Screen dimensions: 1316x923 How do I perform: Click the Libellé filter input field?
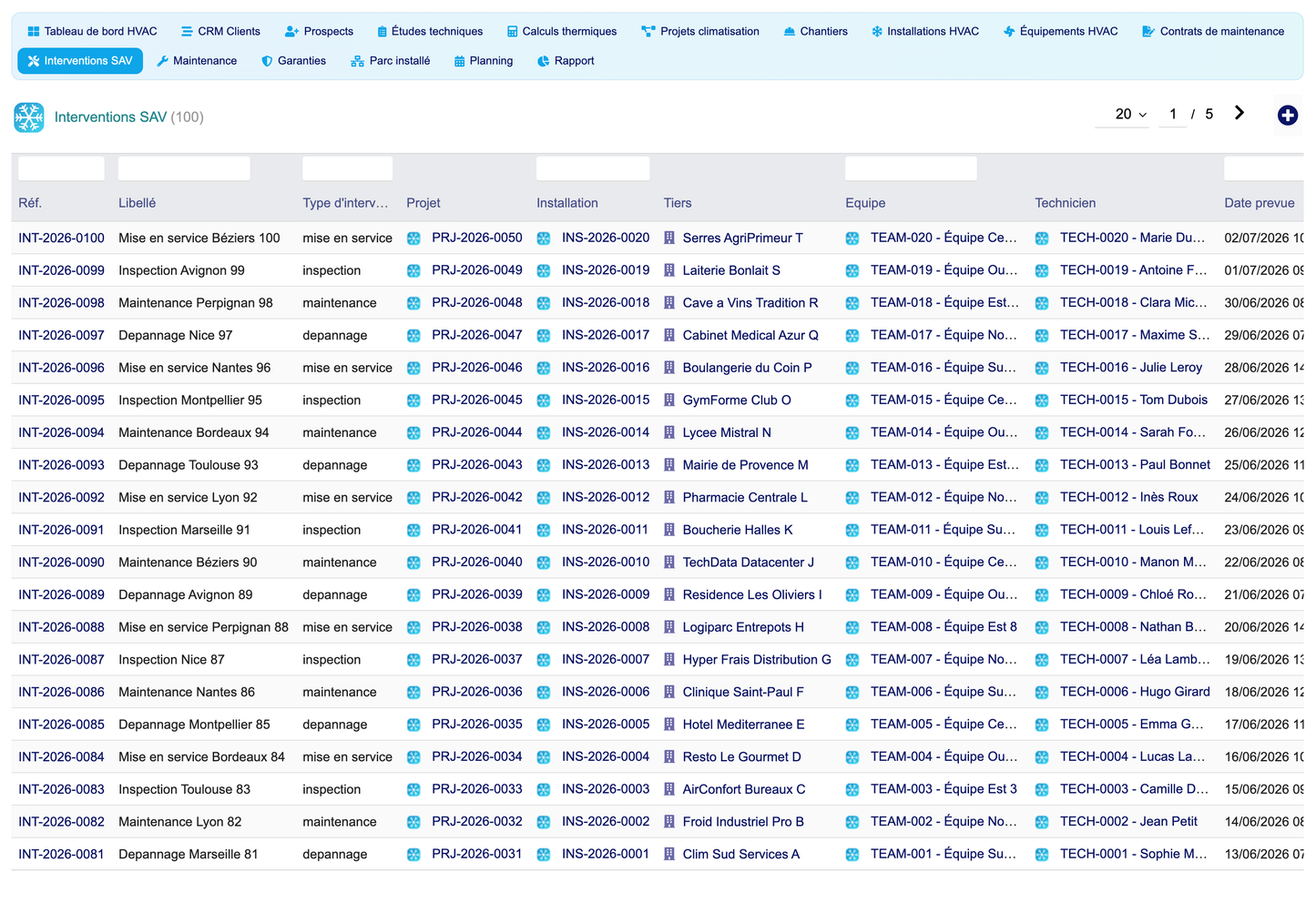(184, 168)
